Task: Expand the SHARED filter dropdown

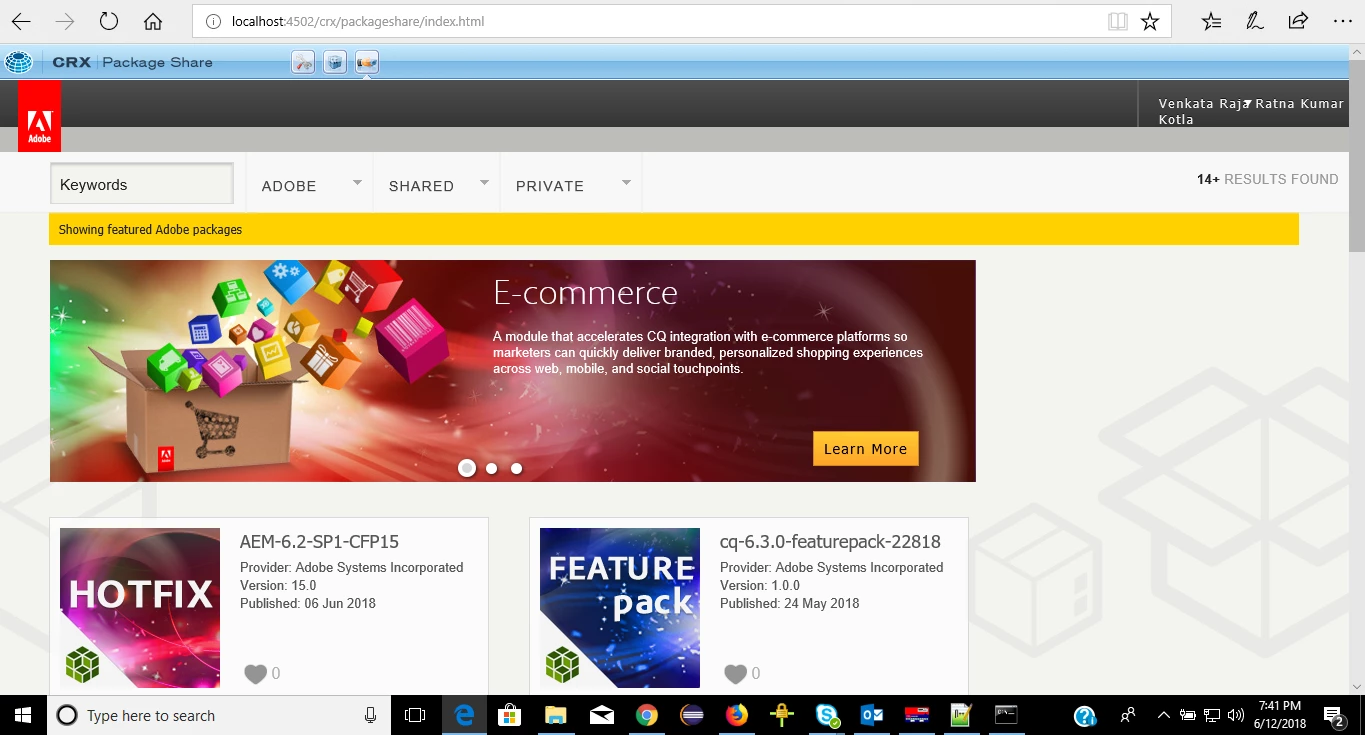Action: point(484,182)
